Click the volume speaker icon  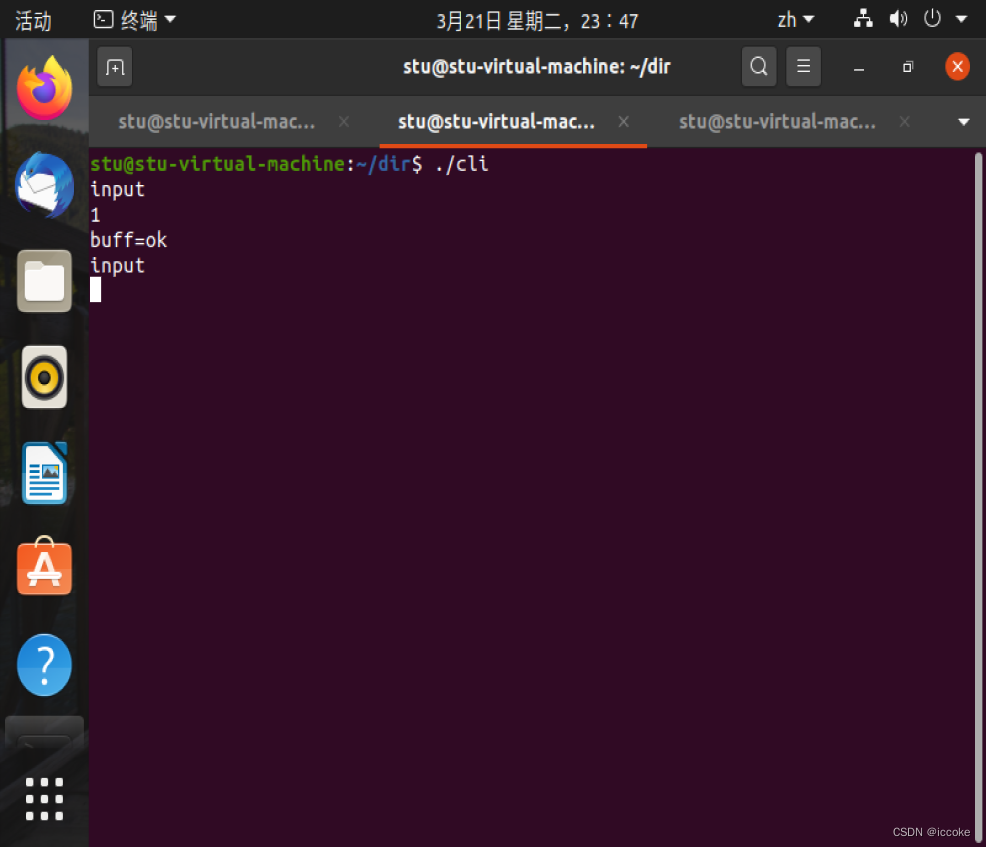click(898, 19)
